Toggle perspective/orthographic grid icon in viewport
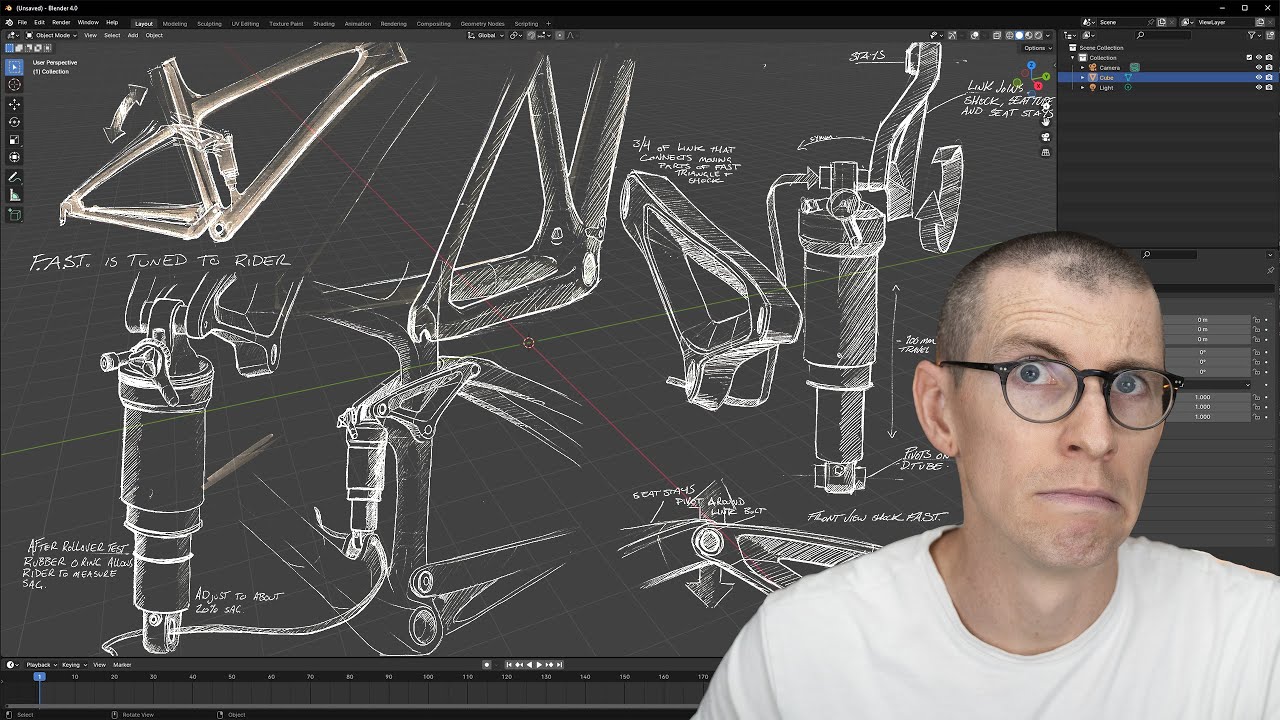Viewport: 1280px width, 720px height. tap(1046, 153)
